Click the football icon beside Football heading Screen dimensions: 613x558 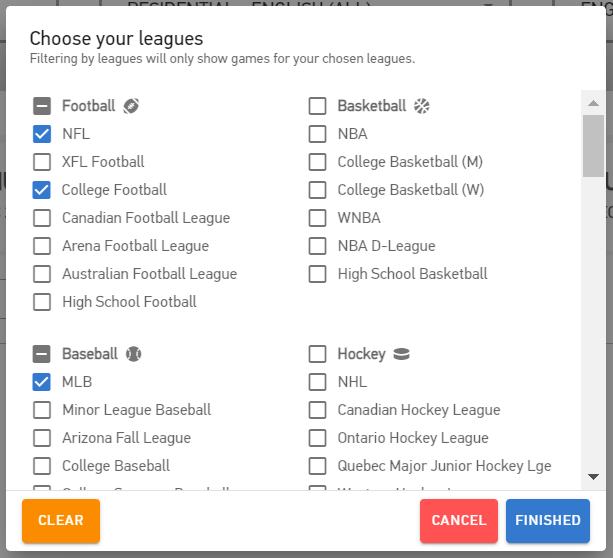click(x=131, y=106)
